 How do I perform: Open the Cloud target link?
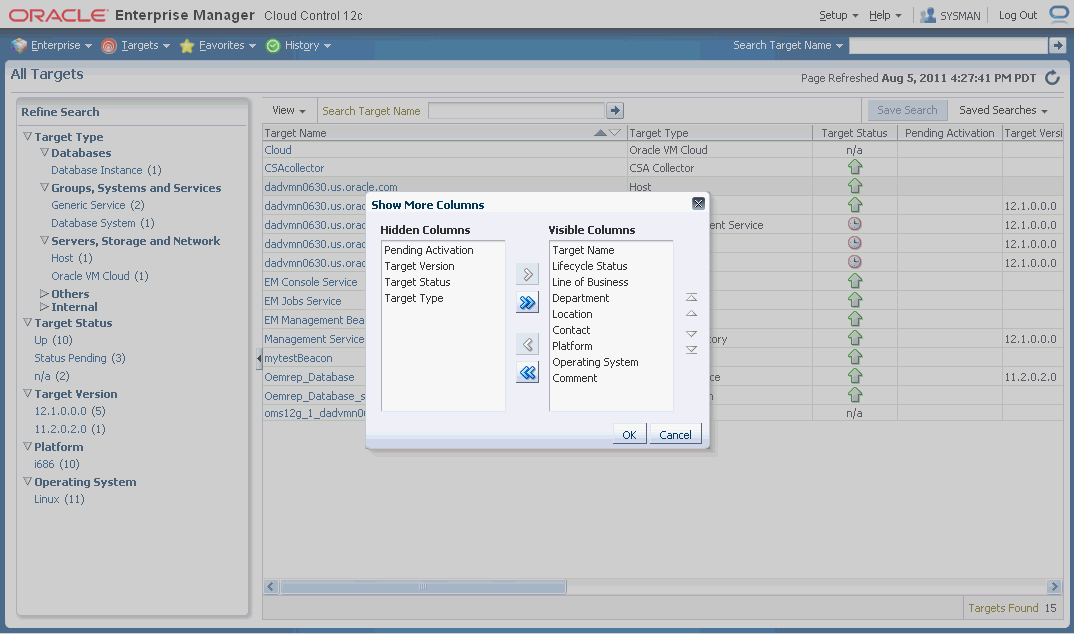[x=278, y=150]
